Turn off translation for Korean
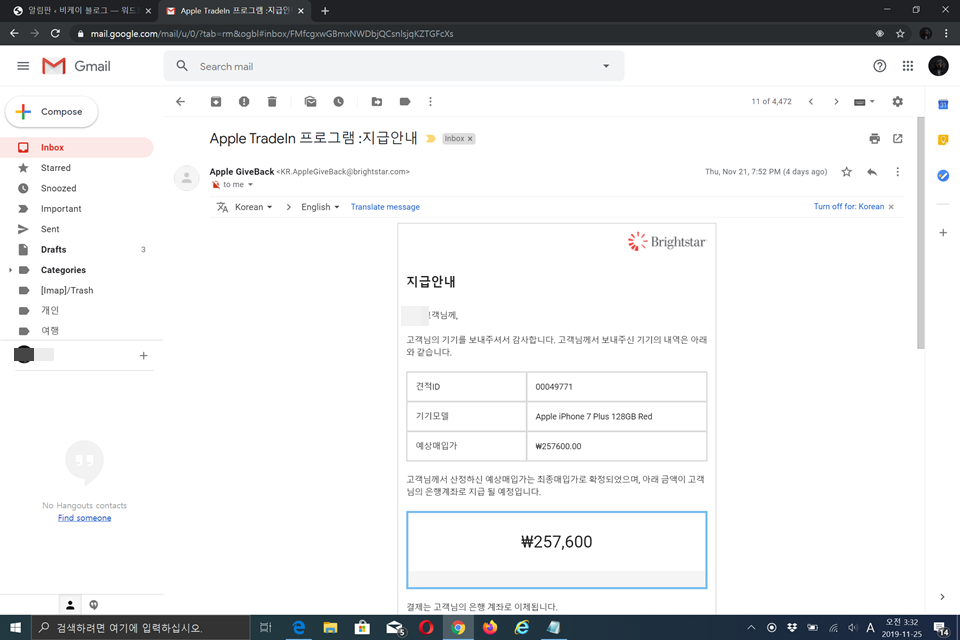The width and height of the screenshot is (960, 640). (849, 207)
